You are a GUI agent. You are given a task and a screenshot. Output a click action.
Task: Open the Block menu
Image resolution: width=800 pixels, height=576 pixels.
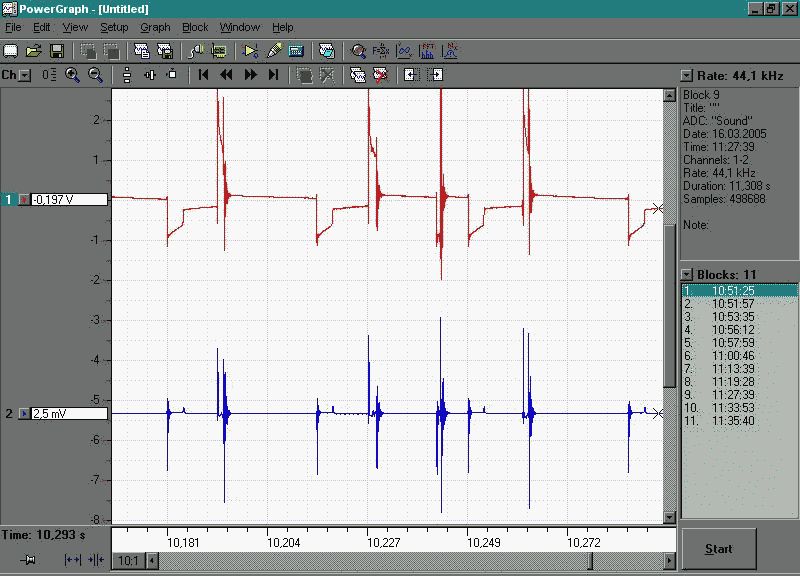pos(195,27)
